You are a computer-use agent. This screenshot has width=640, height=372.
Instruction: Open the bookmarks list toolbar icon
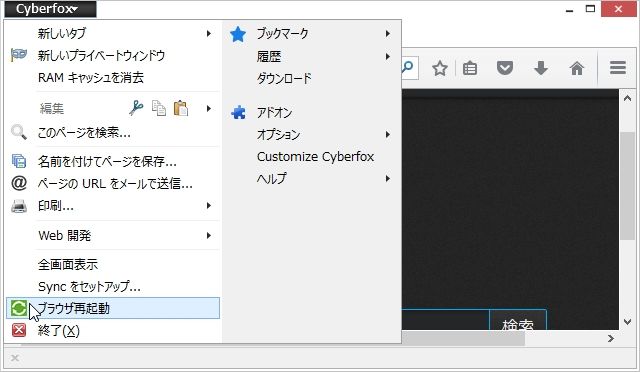pyautogui.click(x=470, y=68)
